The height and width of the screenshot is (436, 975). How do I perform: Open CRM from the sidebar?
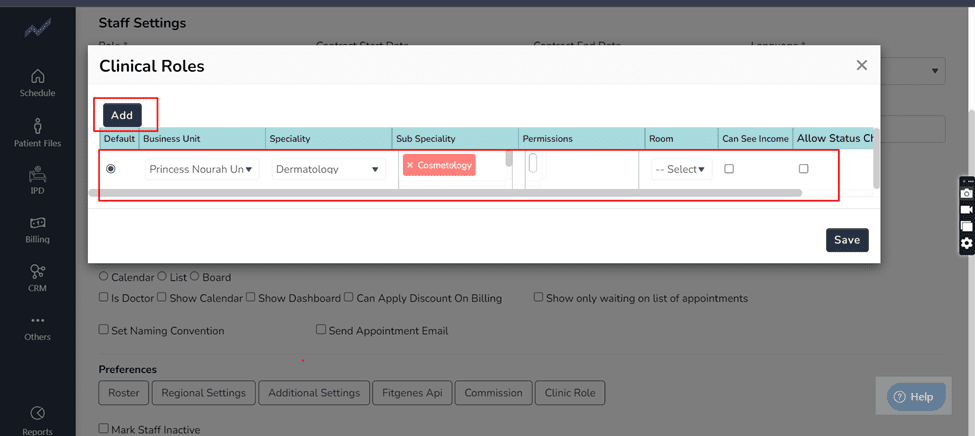tap(37, 277)
